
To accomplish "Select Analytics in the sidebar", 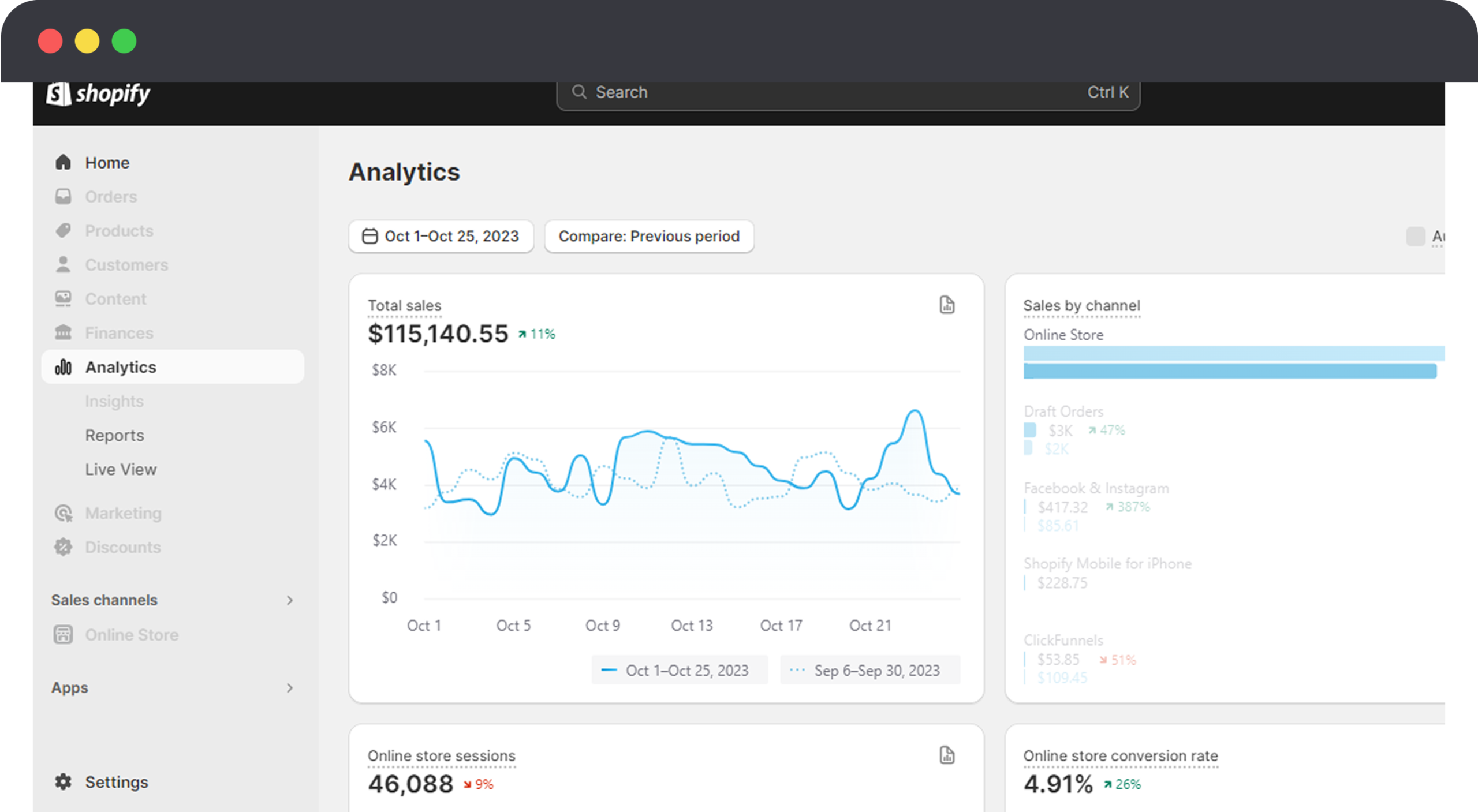I will coord(173,366).
